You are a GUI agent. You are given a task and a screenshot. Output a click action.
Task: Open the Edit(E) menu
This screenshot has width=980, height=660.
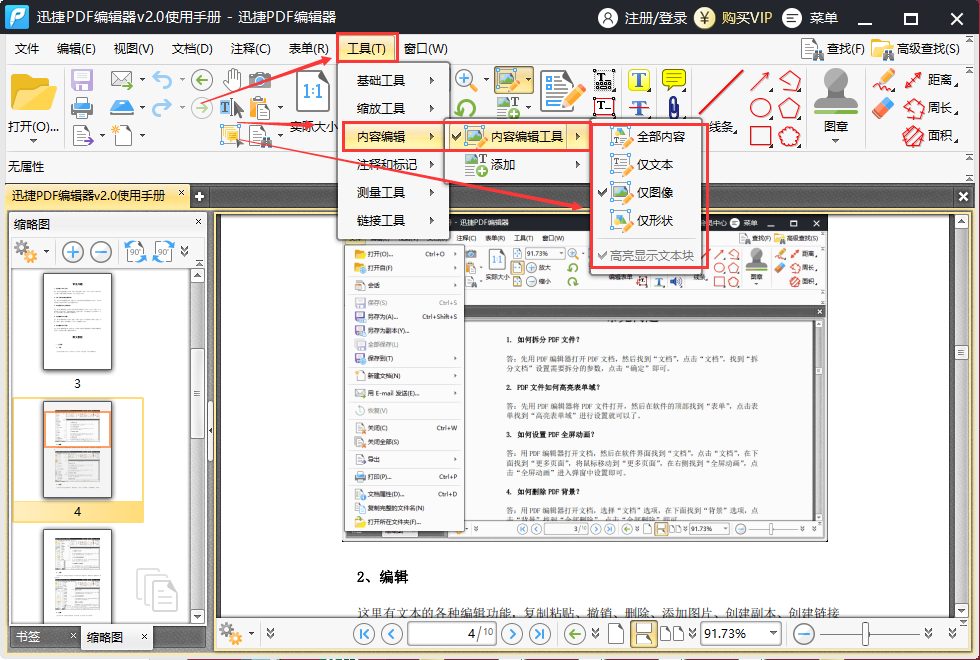[76, 49]
